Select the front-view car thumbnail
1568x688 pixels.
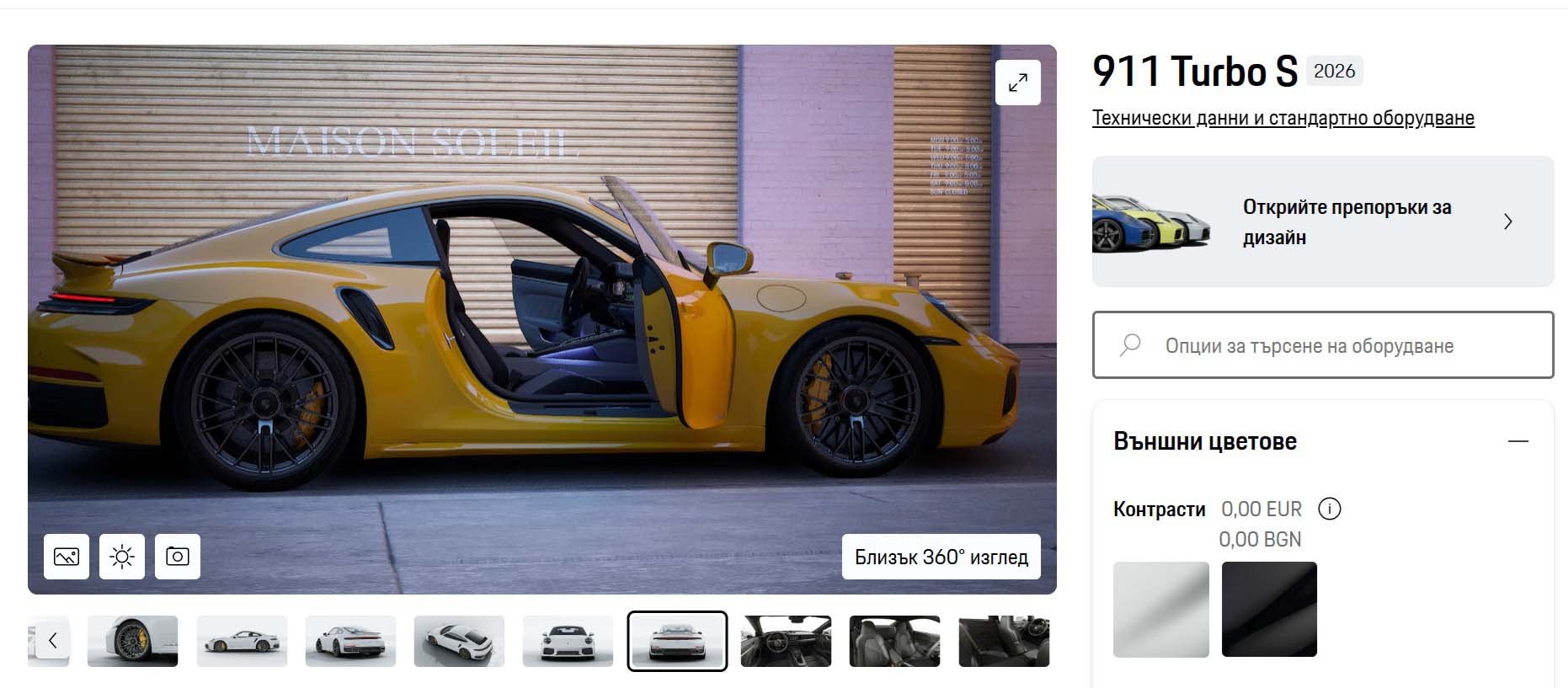[x=568, y=641]
